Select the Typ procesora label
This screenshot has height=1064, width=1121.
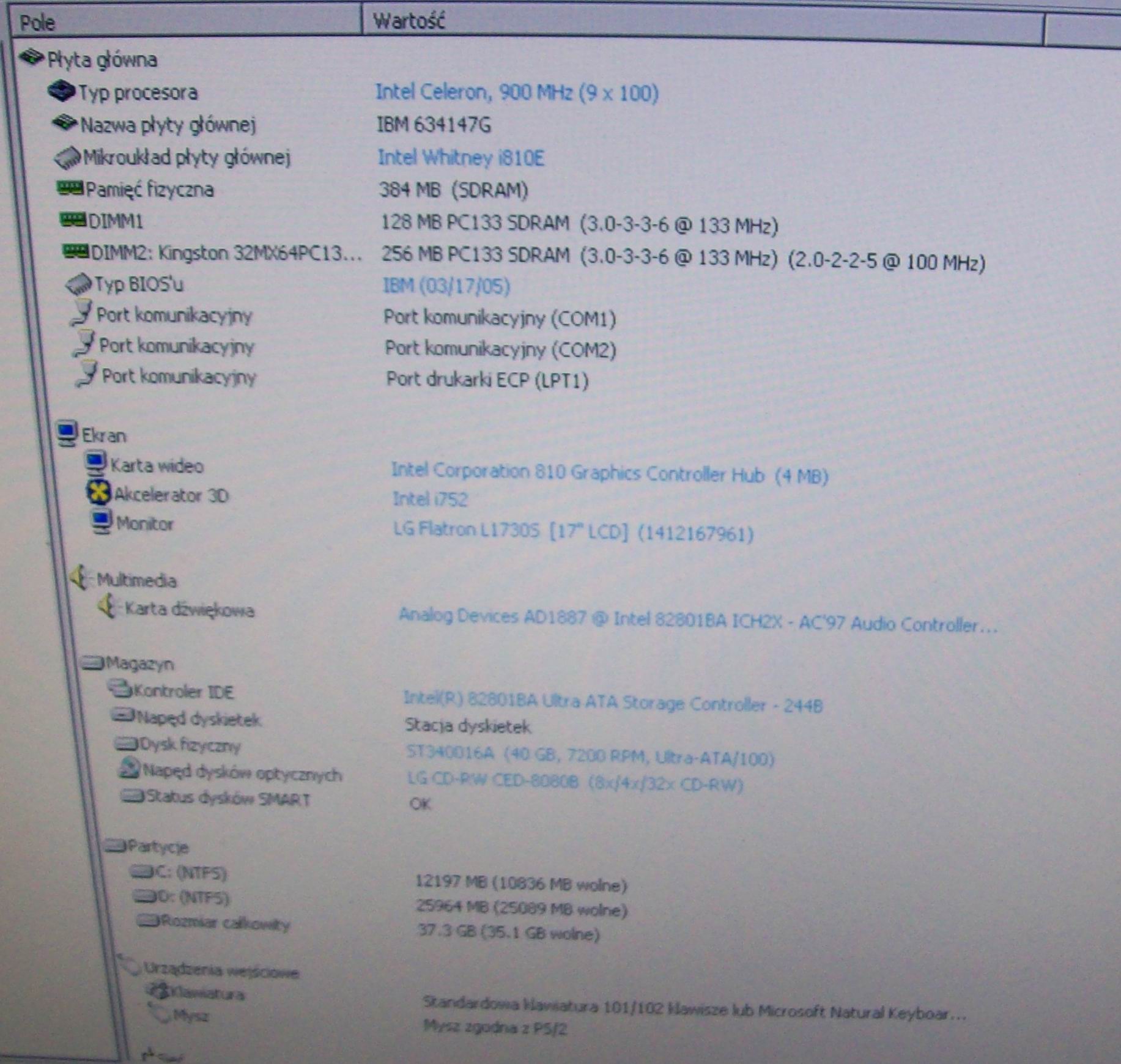(x=138, y=92)
